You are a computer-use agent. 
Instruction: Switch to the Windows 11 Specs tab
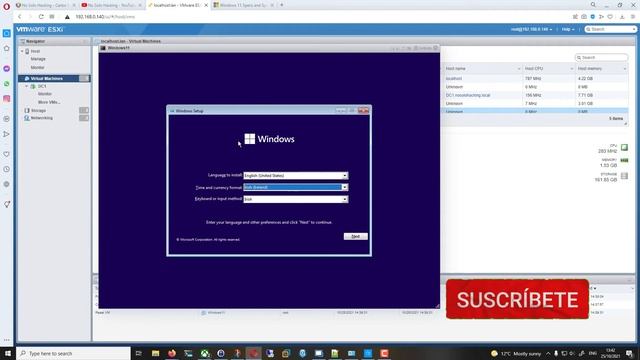[x=243, y=5]
